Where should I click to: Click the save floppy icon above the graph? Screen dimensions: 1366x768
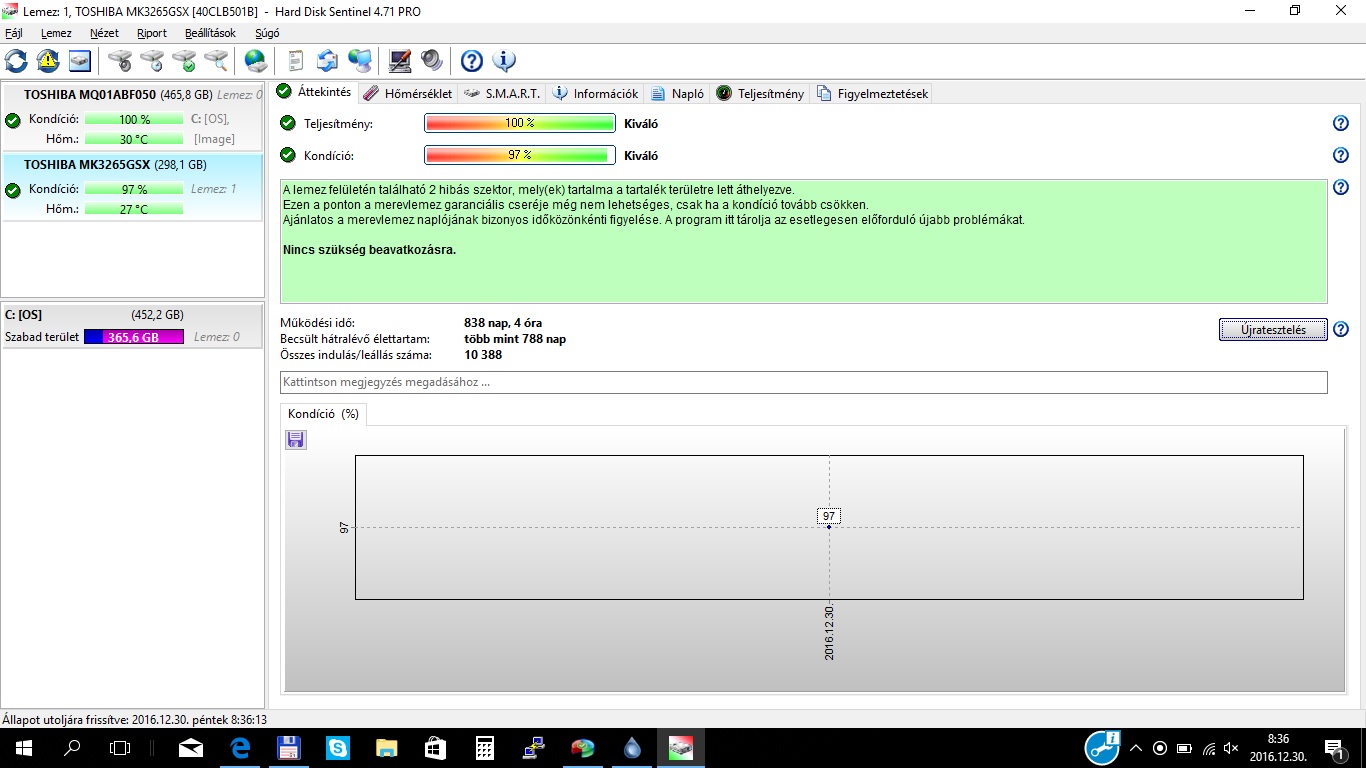pos(295,440)
